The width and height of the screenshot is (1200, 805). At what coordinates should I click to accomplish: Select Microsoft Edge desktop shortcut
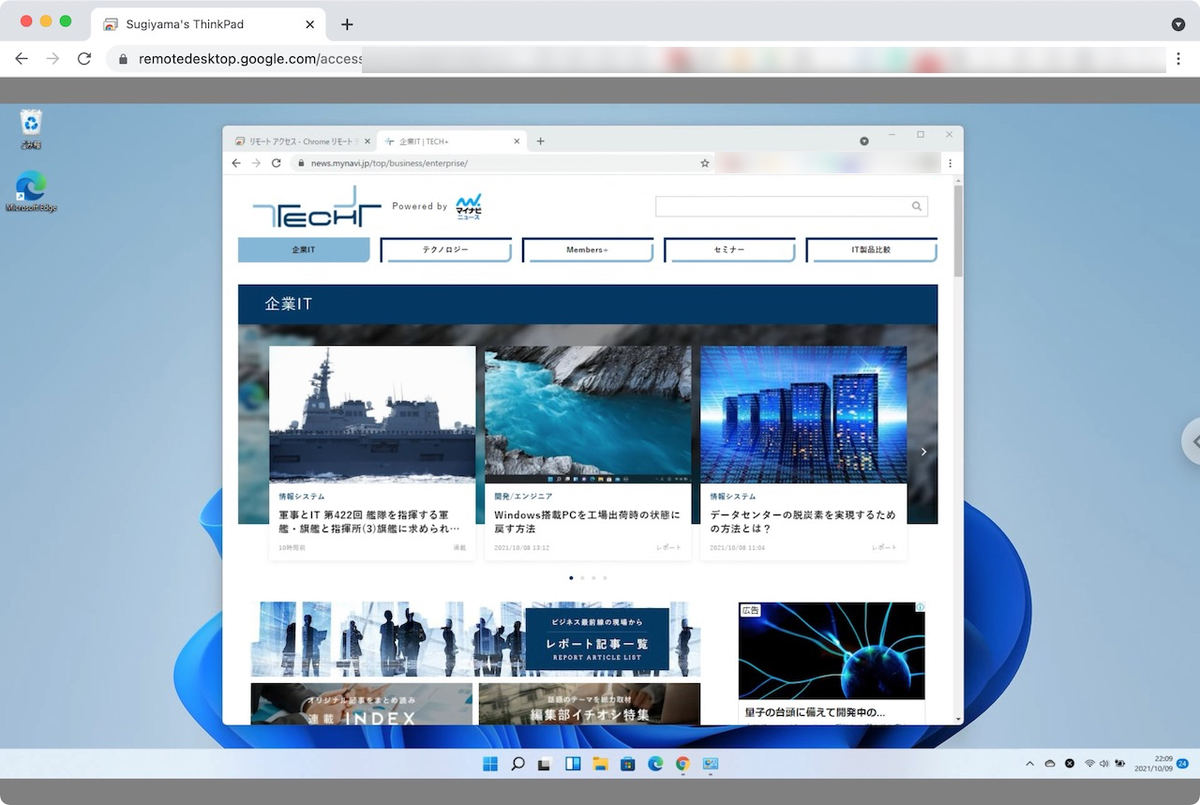click(31, 191)
